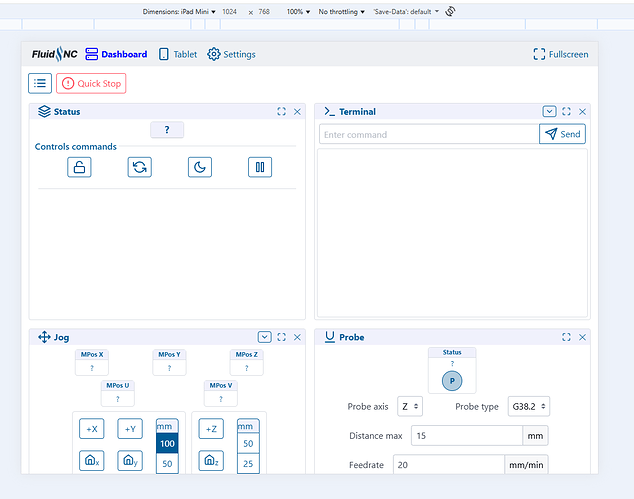The height and width of the screenshot is (499, 634).
Task: Home the Z axis with house icon
Action: coord(211,461)
